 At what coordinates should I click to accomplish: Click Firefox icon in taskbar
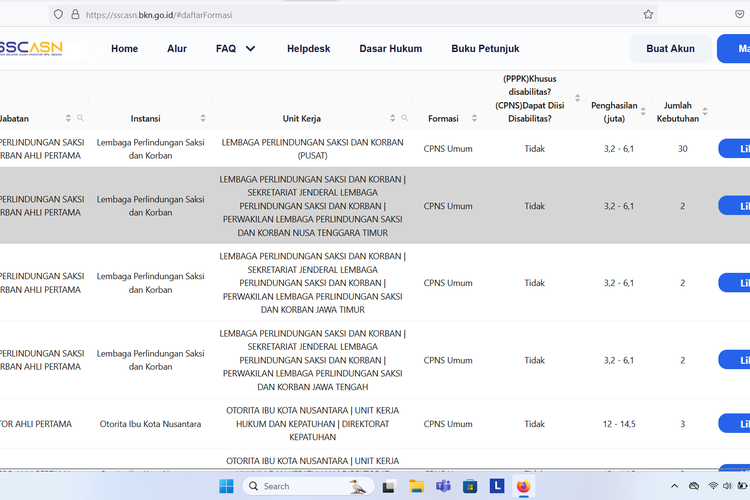[x=523, y=486]
